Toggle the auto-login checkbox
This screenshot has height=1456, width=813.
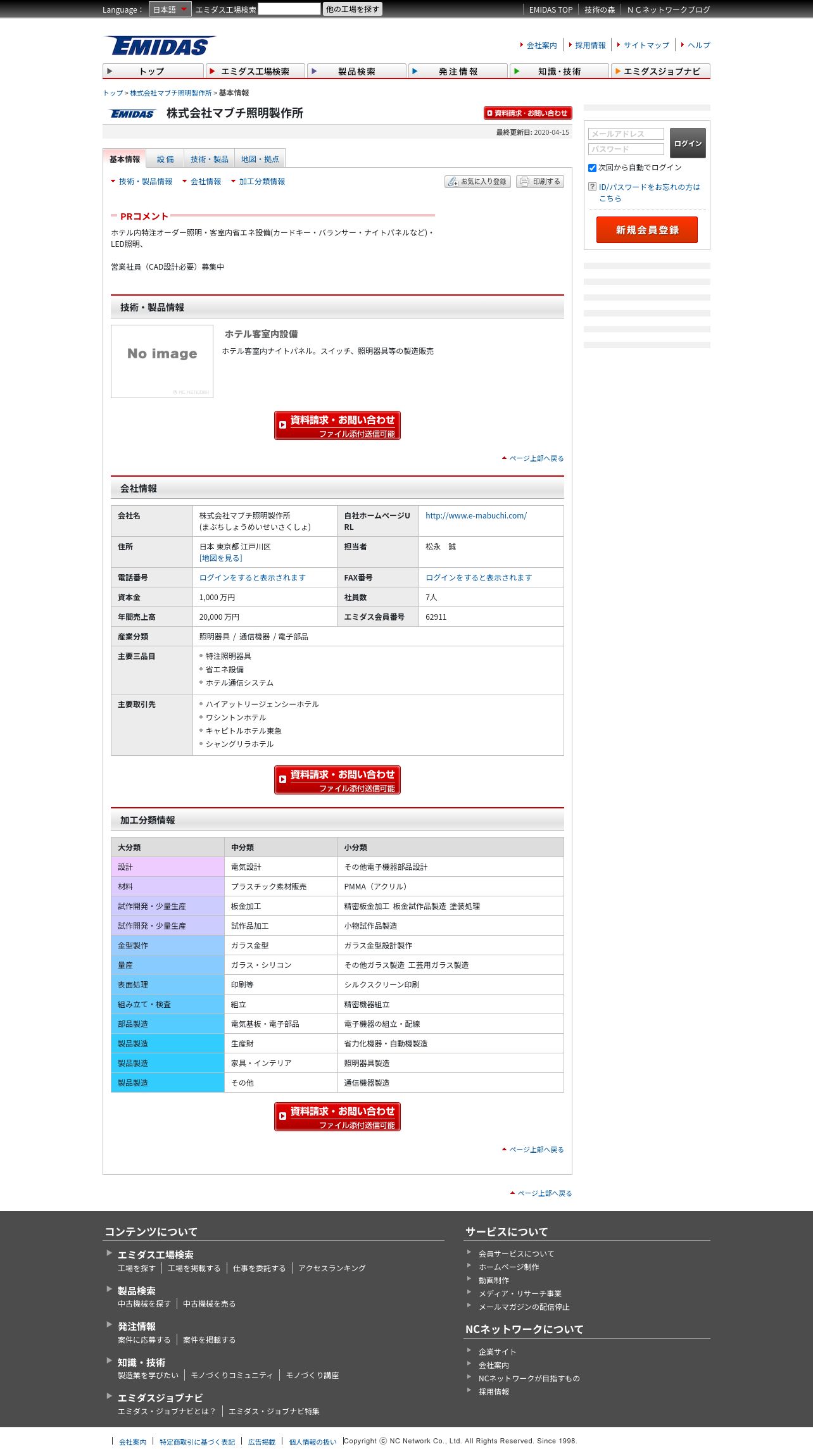coord(592,168)
